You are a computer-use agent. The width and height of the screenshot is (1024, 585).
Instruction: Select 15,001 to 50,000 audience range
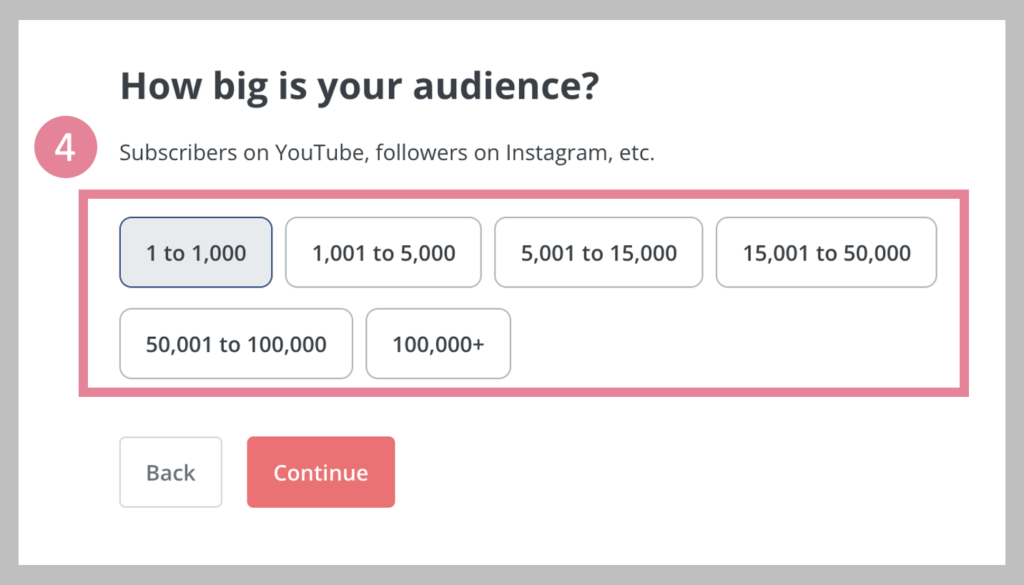coord(826,253)
